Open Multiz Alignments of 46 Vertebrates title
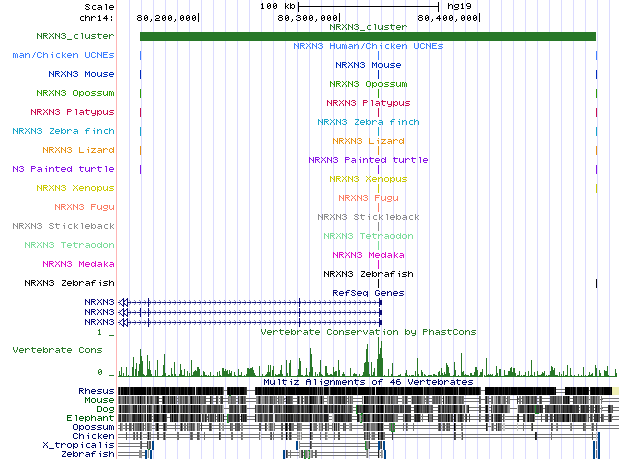This screenshot has width=620, height=459. 367,382
